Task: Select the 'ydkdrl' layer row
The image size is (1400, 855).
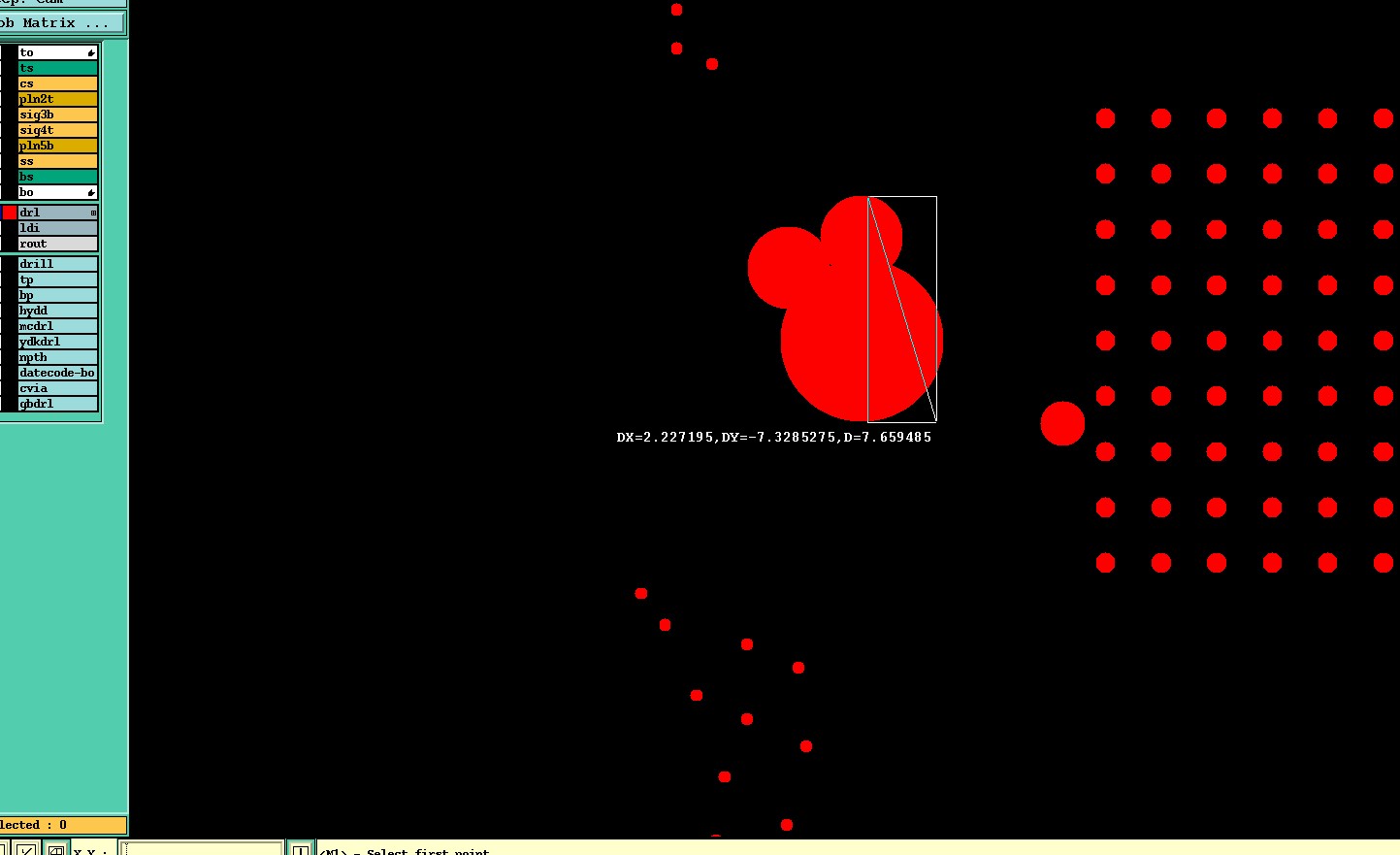Action: (x=58, y=342)
